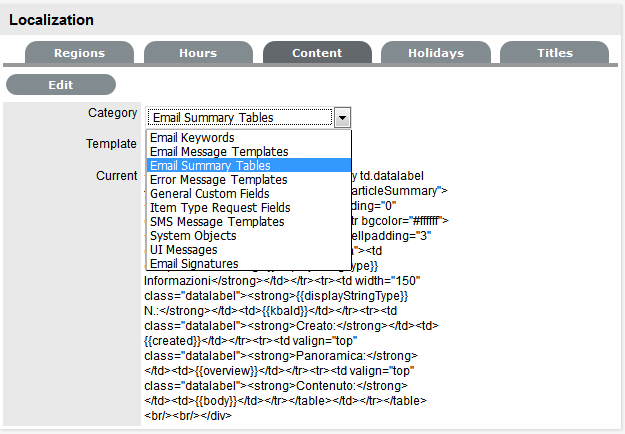Collapse the Category dropdown arrow

click(342, 118)
